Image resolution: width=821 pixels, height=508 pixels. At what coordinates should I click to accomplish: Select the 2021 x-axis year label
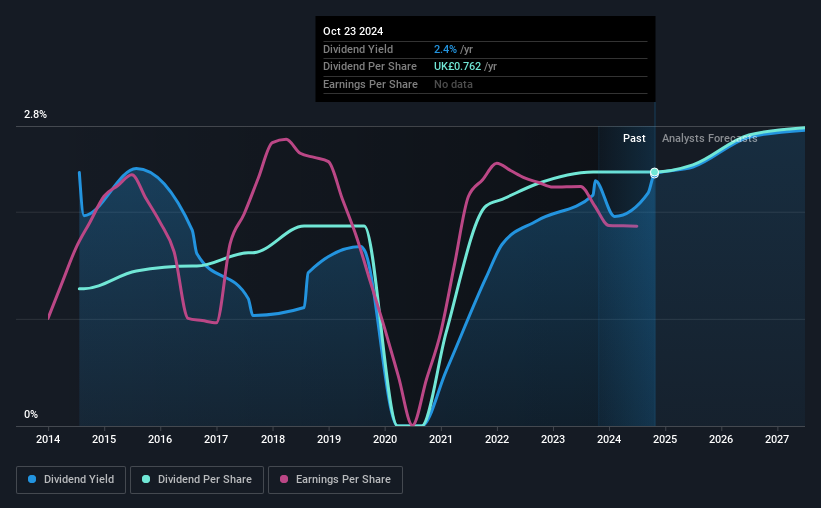click(441, 439)
